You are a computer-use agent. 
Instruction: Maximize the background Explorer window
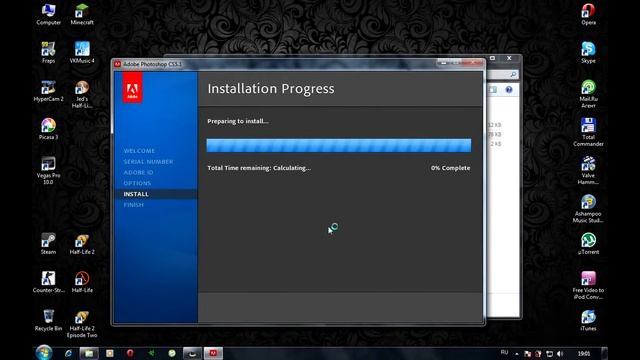493,58
